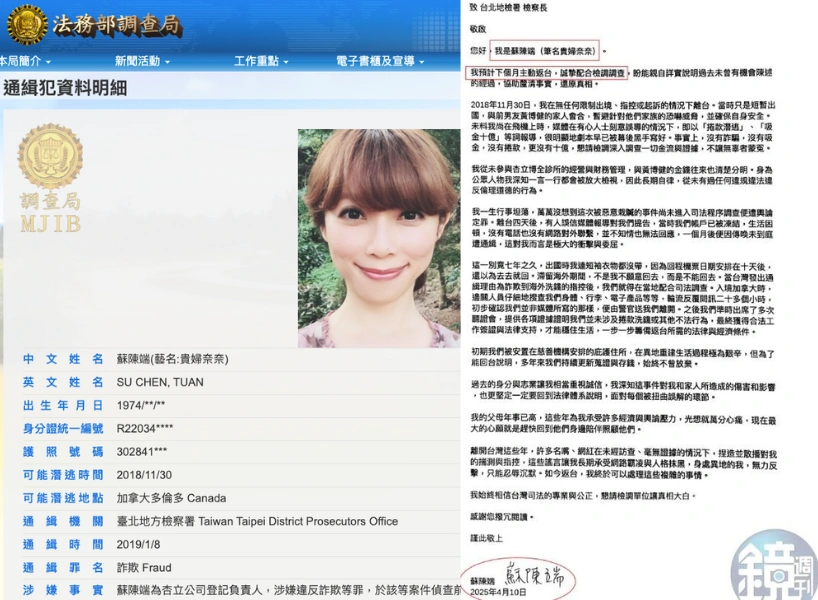This screenshot has height=600, width=818.
Task: Expand the dropdown arrow beside 電子書櫃及宣導
Action: [x=422, y=62]
